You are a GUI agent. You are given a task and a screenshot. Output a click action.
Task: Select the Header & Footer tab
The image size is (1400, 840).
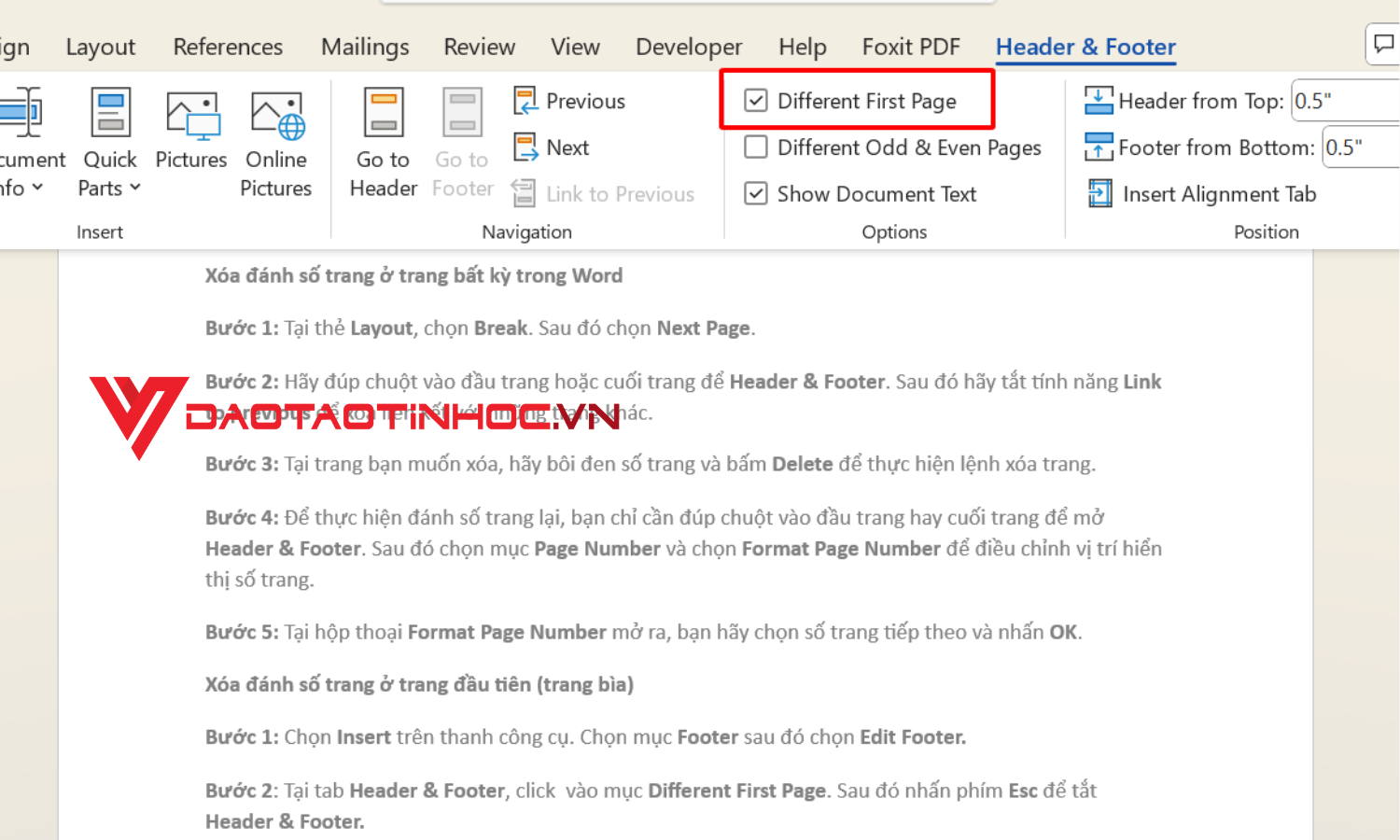1085,46
